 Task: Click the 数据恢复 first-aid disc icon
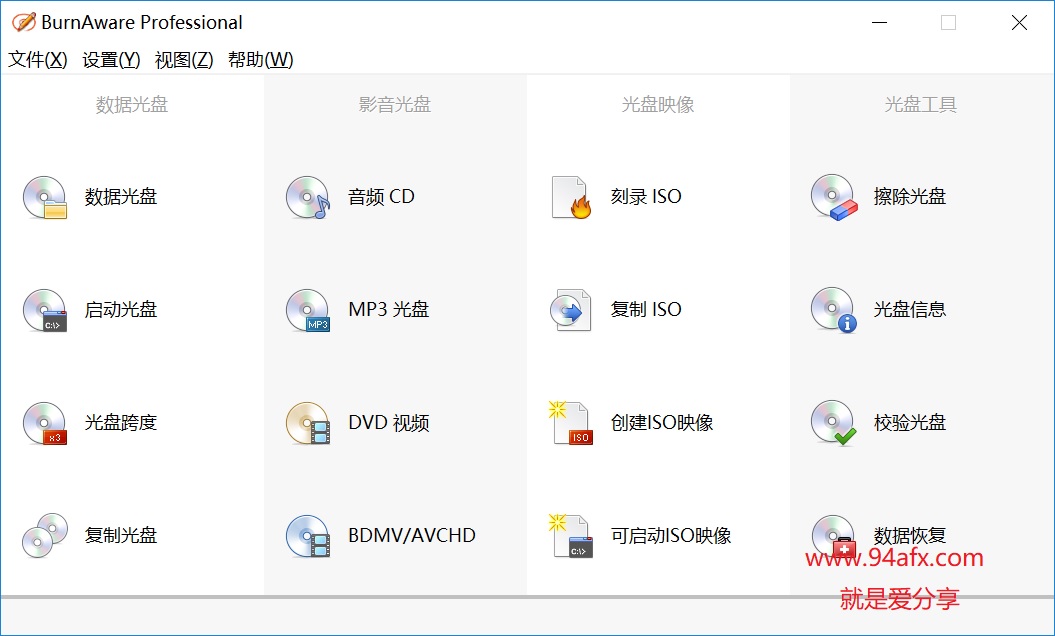pyautogui.click(x=834, y=536)
